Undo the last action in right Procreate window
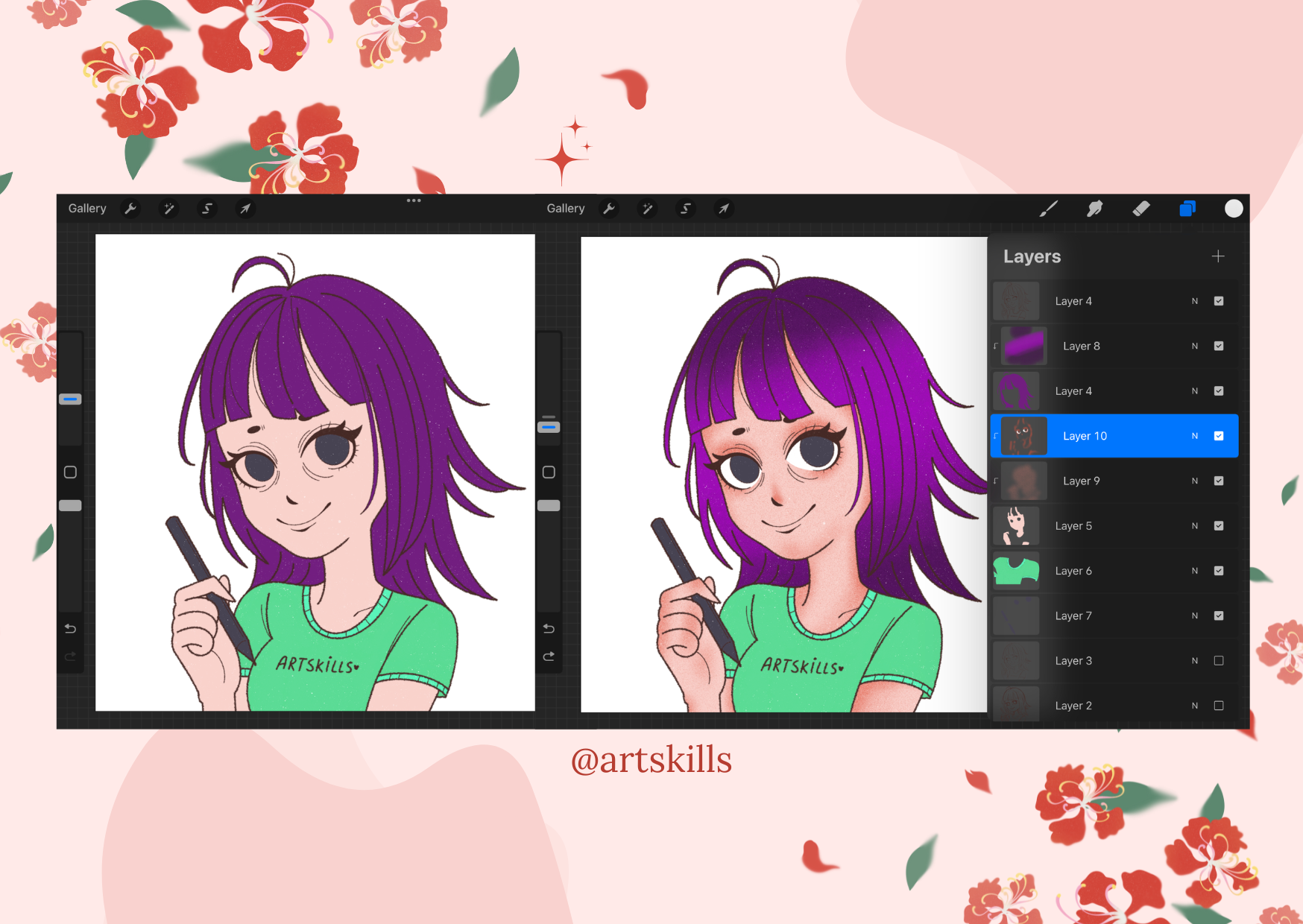This screenshot has width=1303, height=924. click(x=549, y=628)
